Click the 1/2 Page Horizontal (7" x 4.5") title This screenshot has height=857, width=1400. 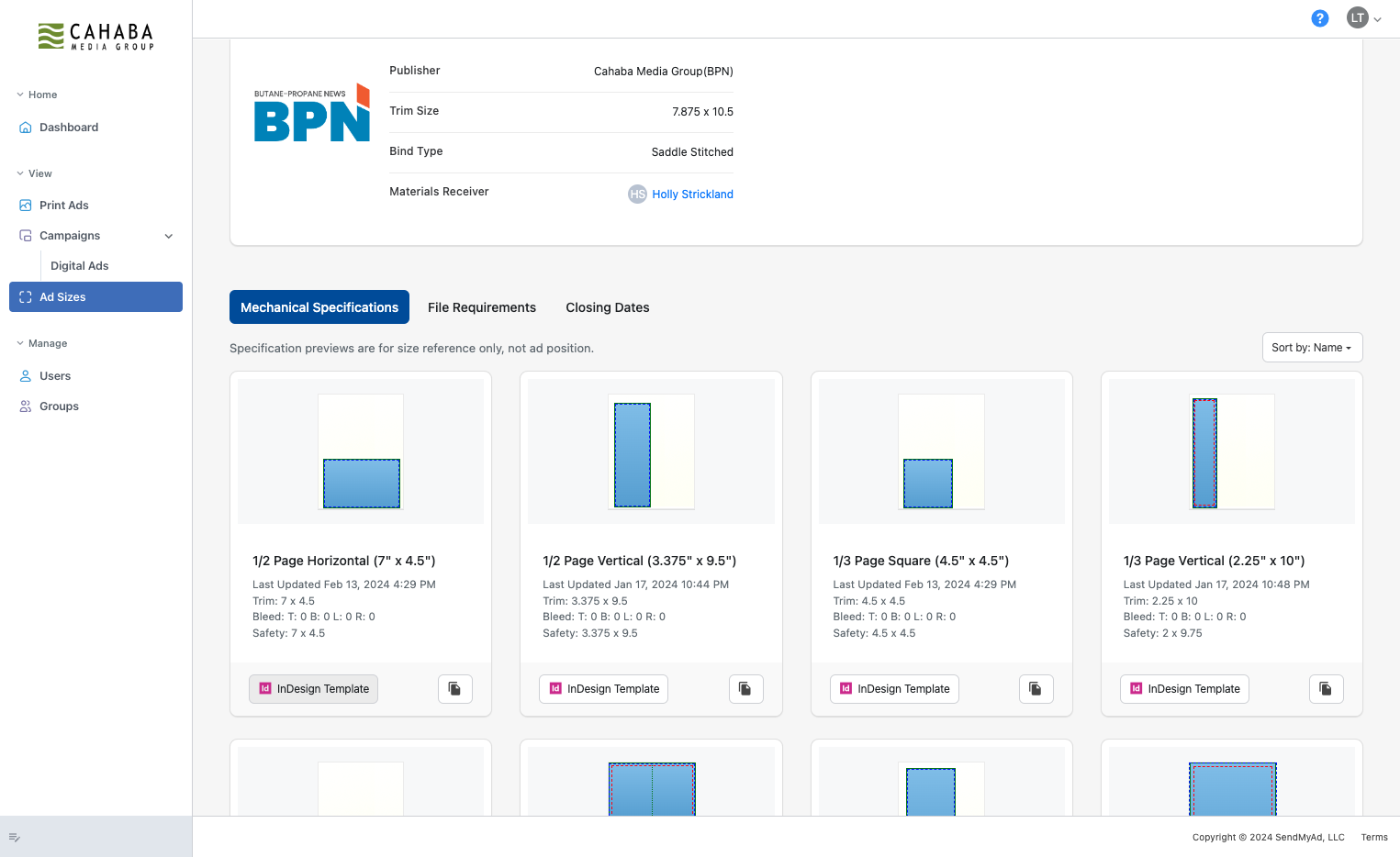click(x=344, y=561)
